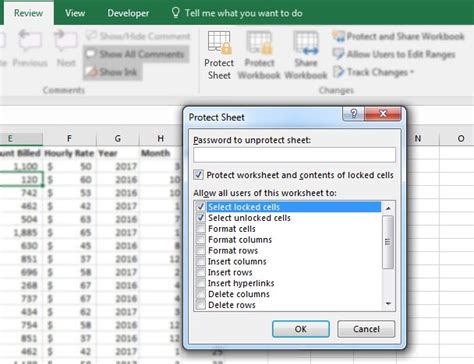474x364 pixels.
Task: Select column G header
Action: pyautogui.click(x=117, y=138)
